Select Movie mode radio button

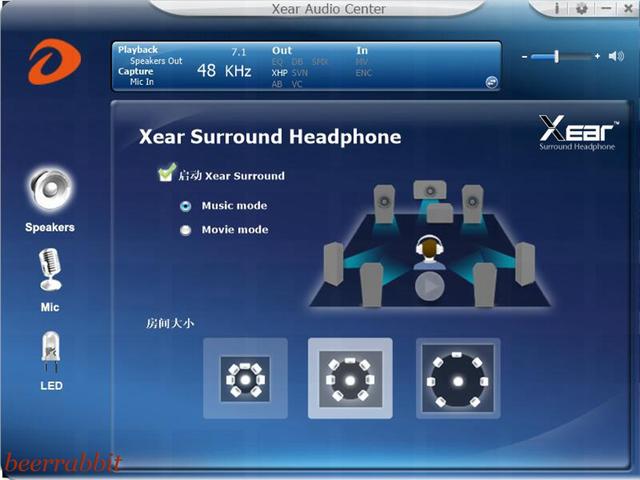coord(186,231)
